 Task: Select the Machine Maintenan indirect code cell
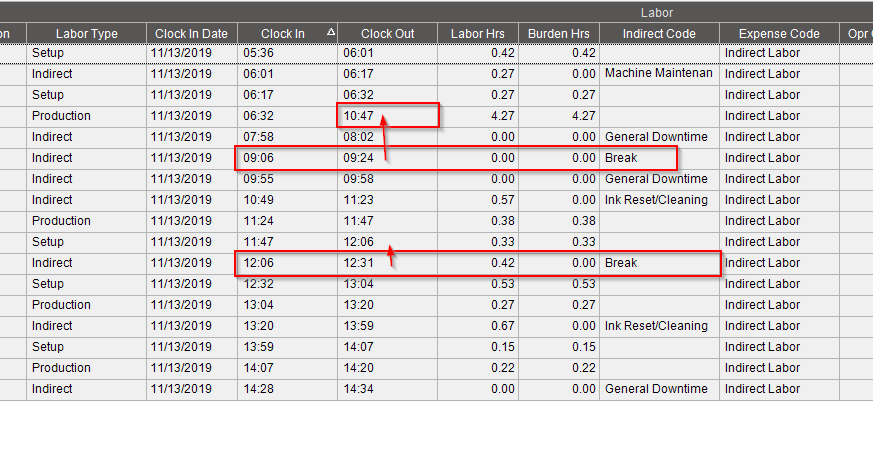click(659, 74)
